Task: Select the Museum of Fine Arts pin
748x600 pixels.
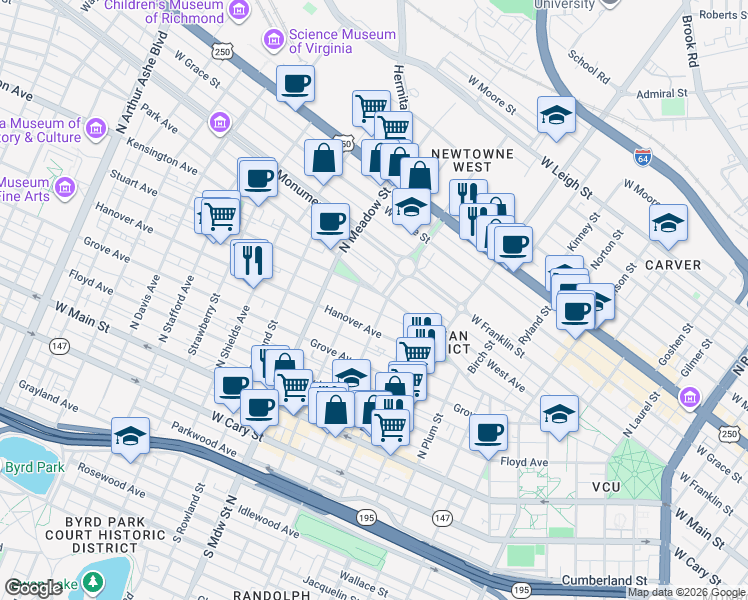Action: coord(65,187)
